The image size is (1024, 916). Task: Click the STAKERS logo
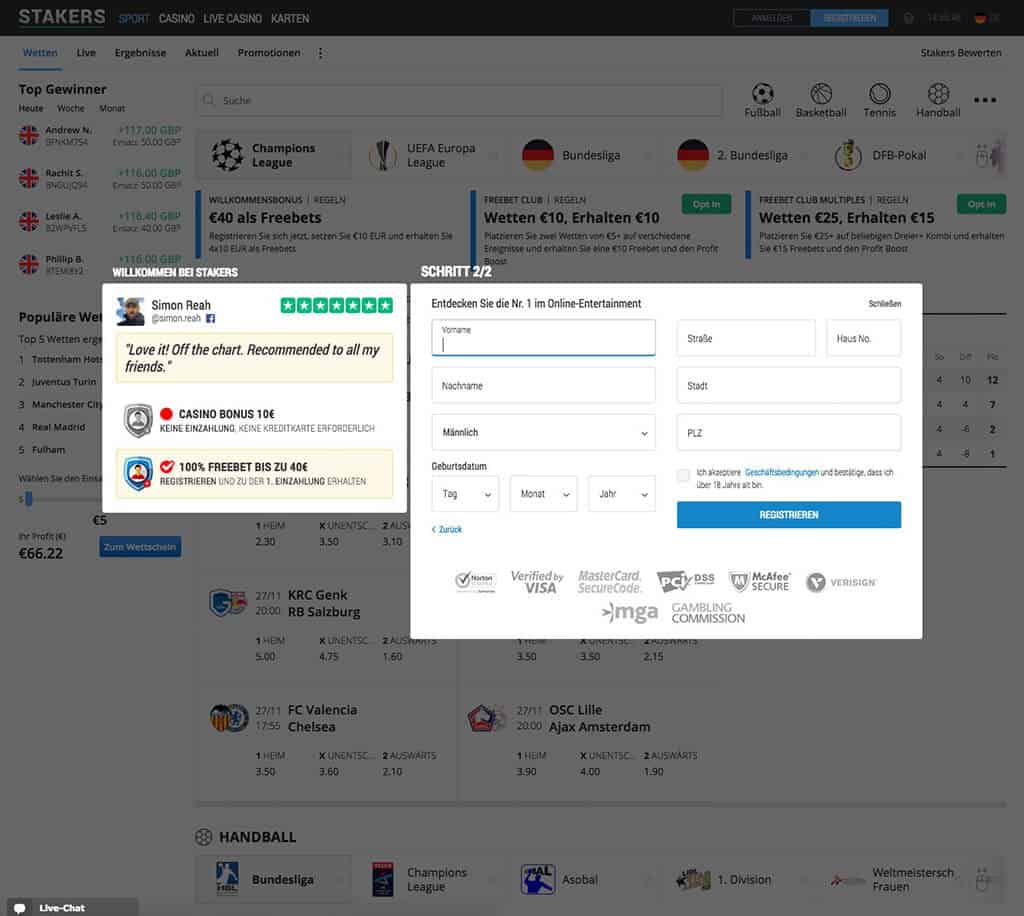(x=62, y=17)
